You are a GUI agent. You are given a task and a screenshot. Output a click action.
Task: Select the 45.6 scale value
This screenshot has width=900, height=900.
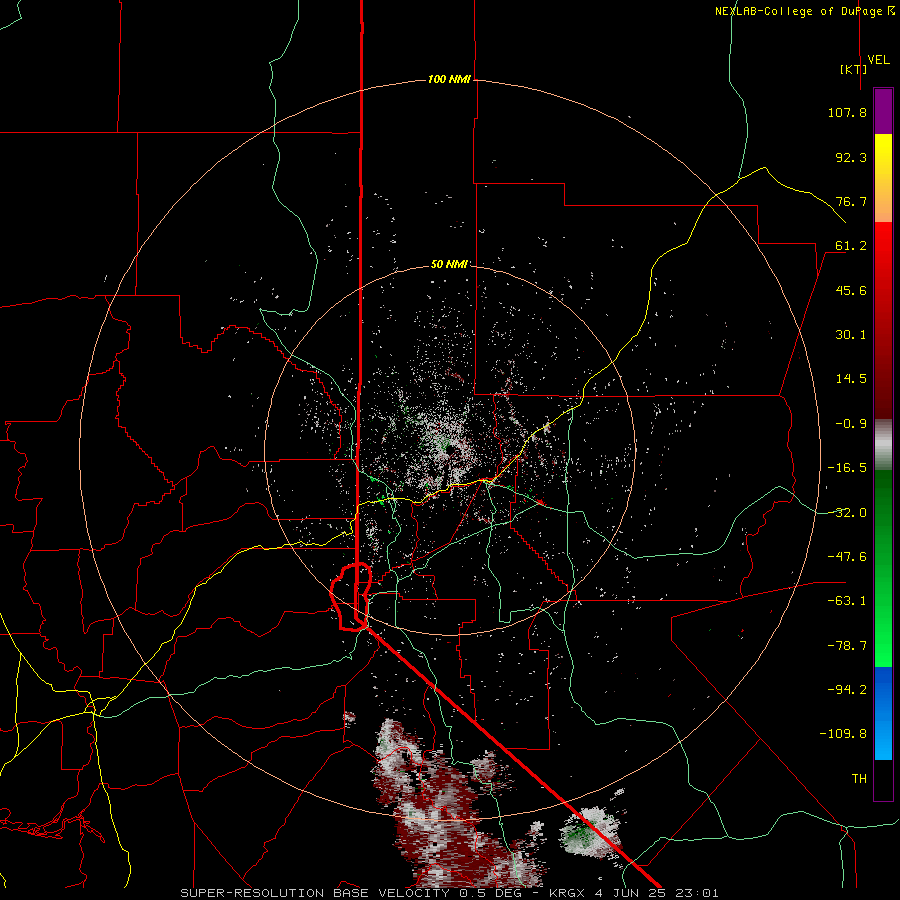click(851, 290)
